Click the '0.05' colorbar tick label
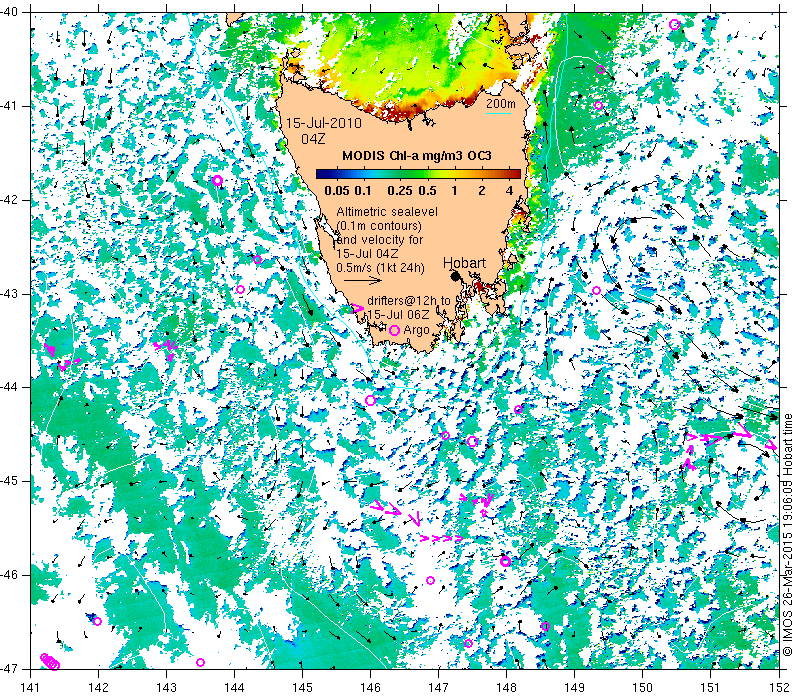Image resolution: width=800 pixels, height=700 pixels. 337,191
